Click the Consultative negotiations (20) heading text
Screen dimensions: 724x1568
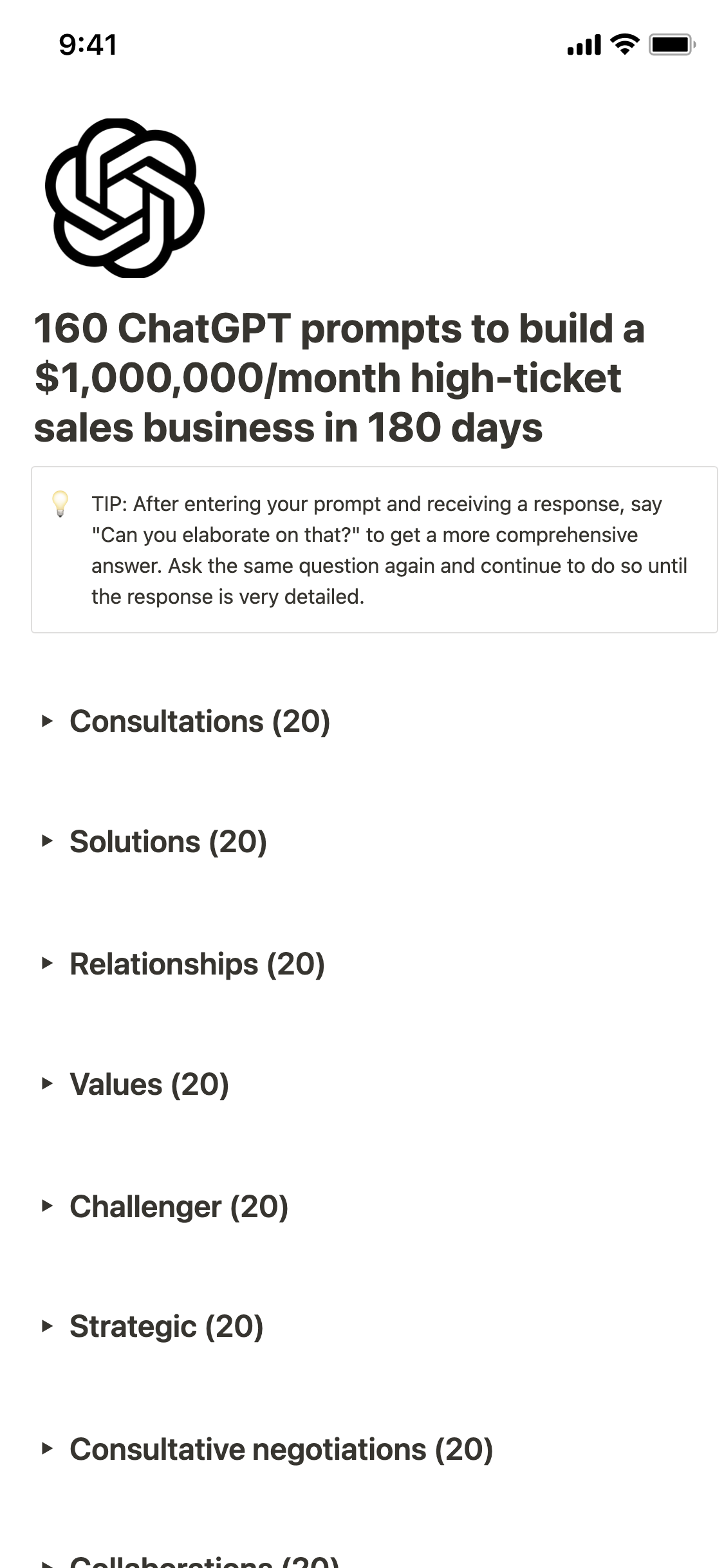[281, 1449]
